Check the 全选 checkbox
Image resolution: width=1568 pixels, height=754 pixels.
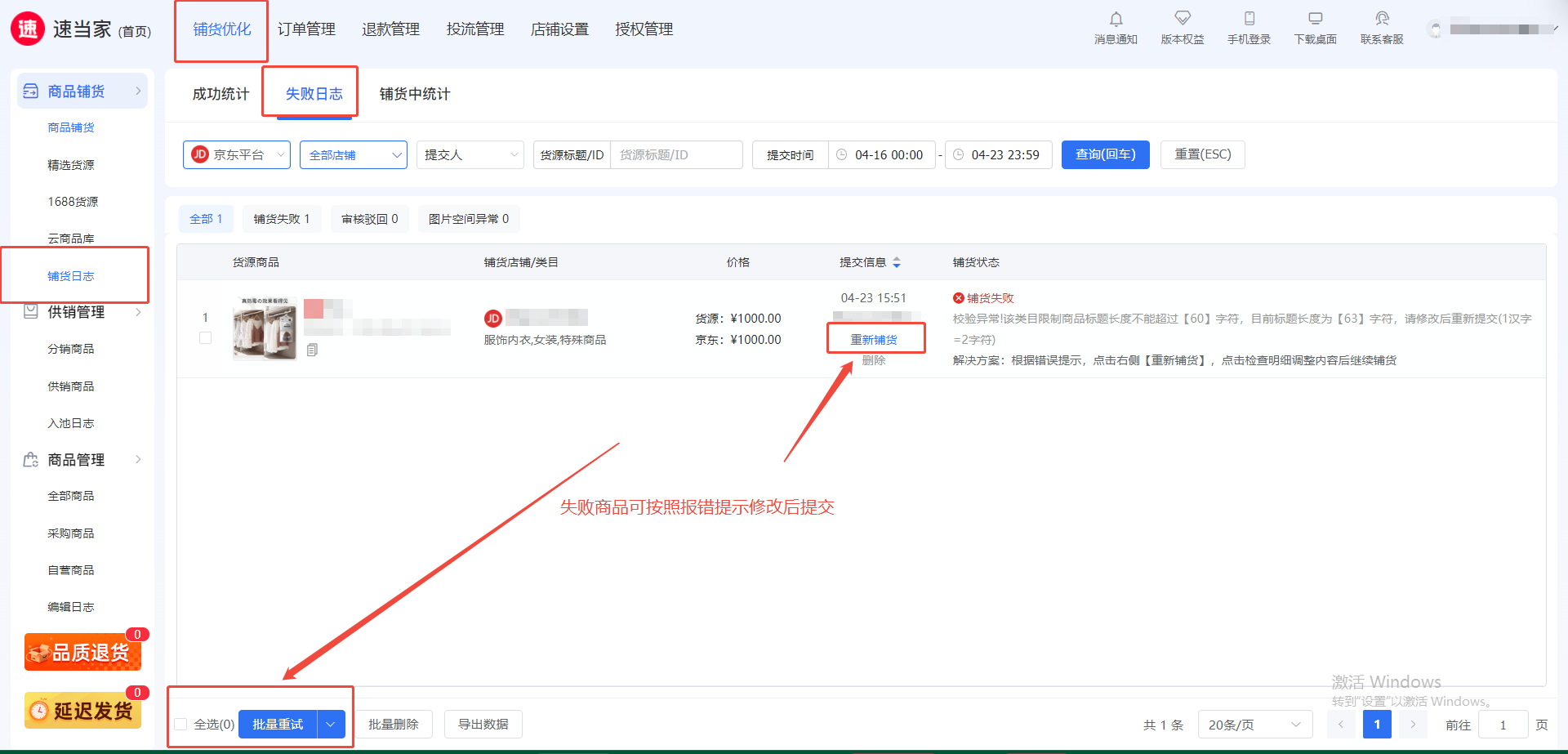coord(181,725)
